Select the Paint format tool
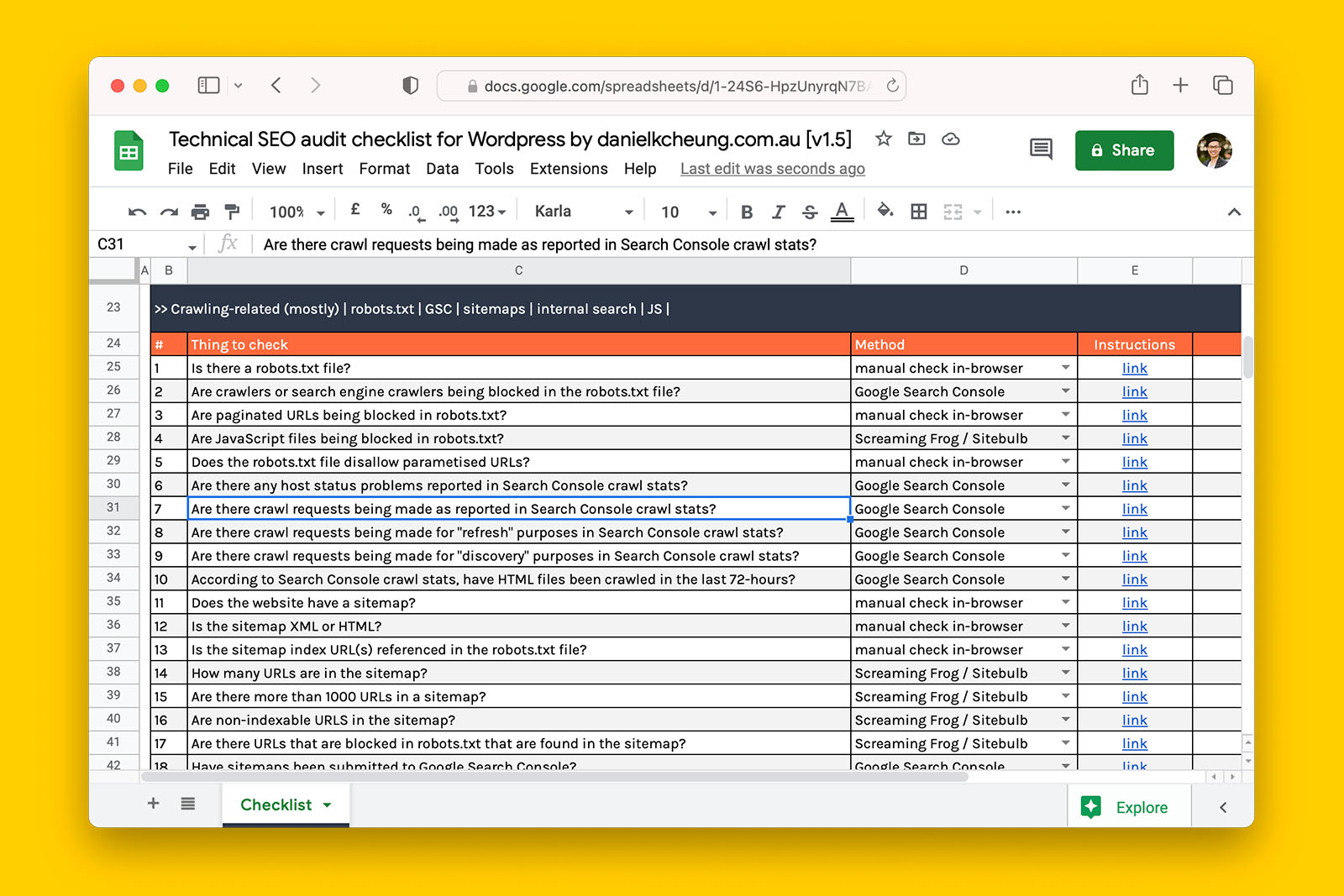The image size is (1344, 896). 232,212
